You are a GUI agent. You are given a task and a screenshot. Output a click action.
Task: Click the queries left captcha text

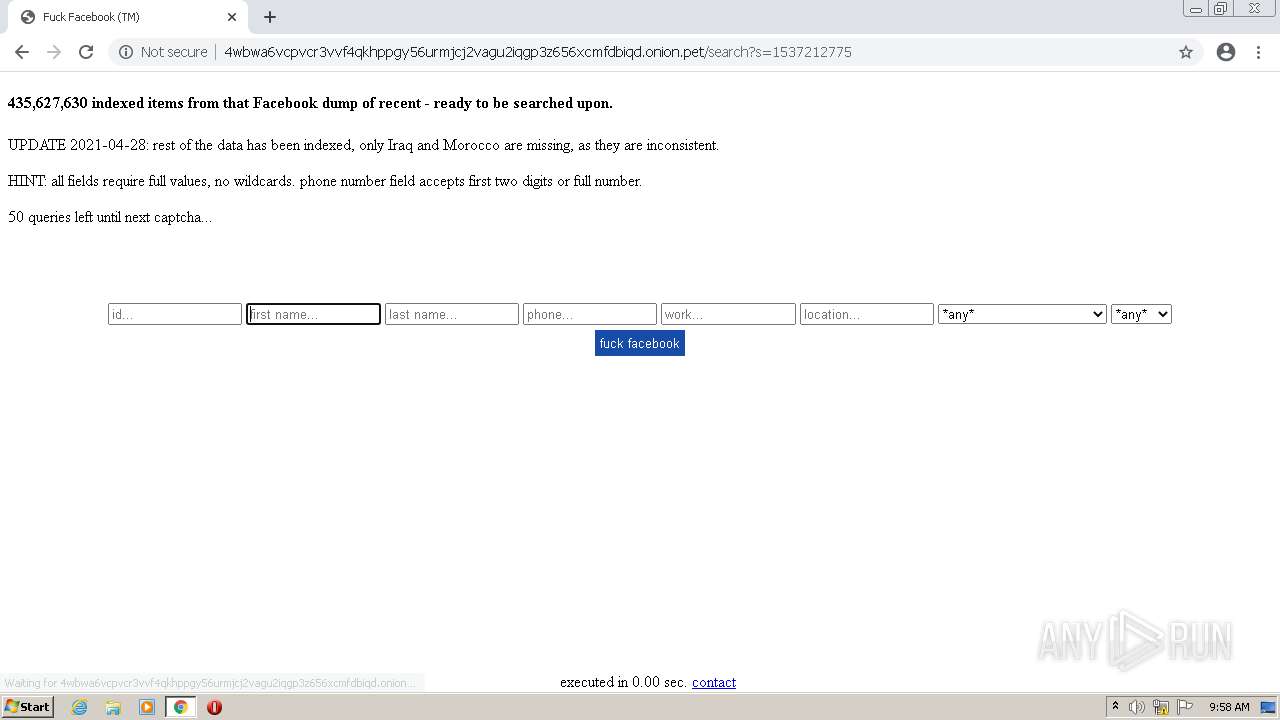point(110,217)
